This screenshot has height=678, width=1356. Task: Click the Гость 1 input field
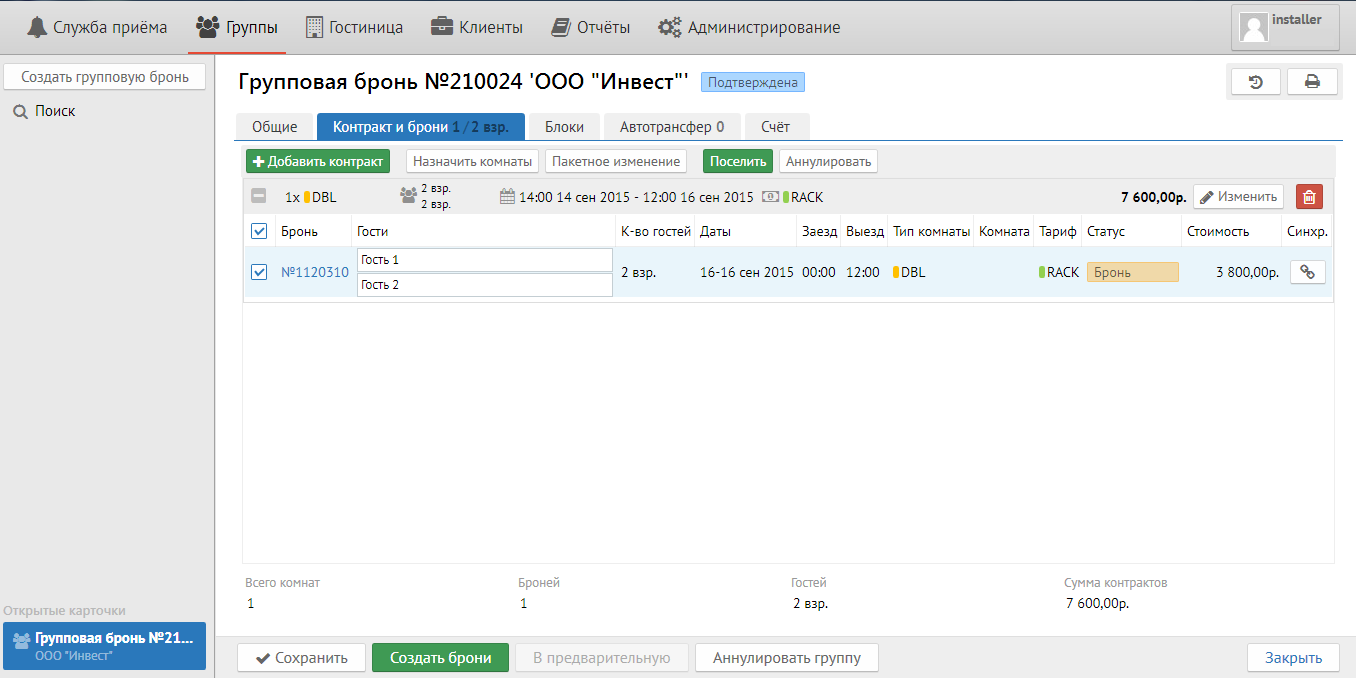pyautogui.click(x=484, y=260)
